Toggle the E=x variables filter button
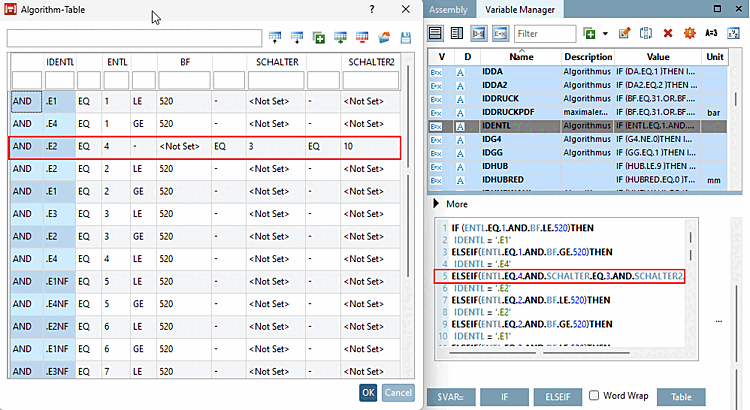 click(x=500, y=33)
